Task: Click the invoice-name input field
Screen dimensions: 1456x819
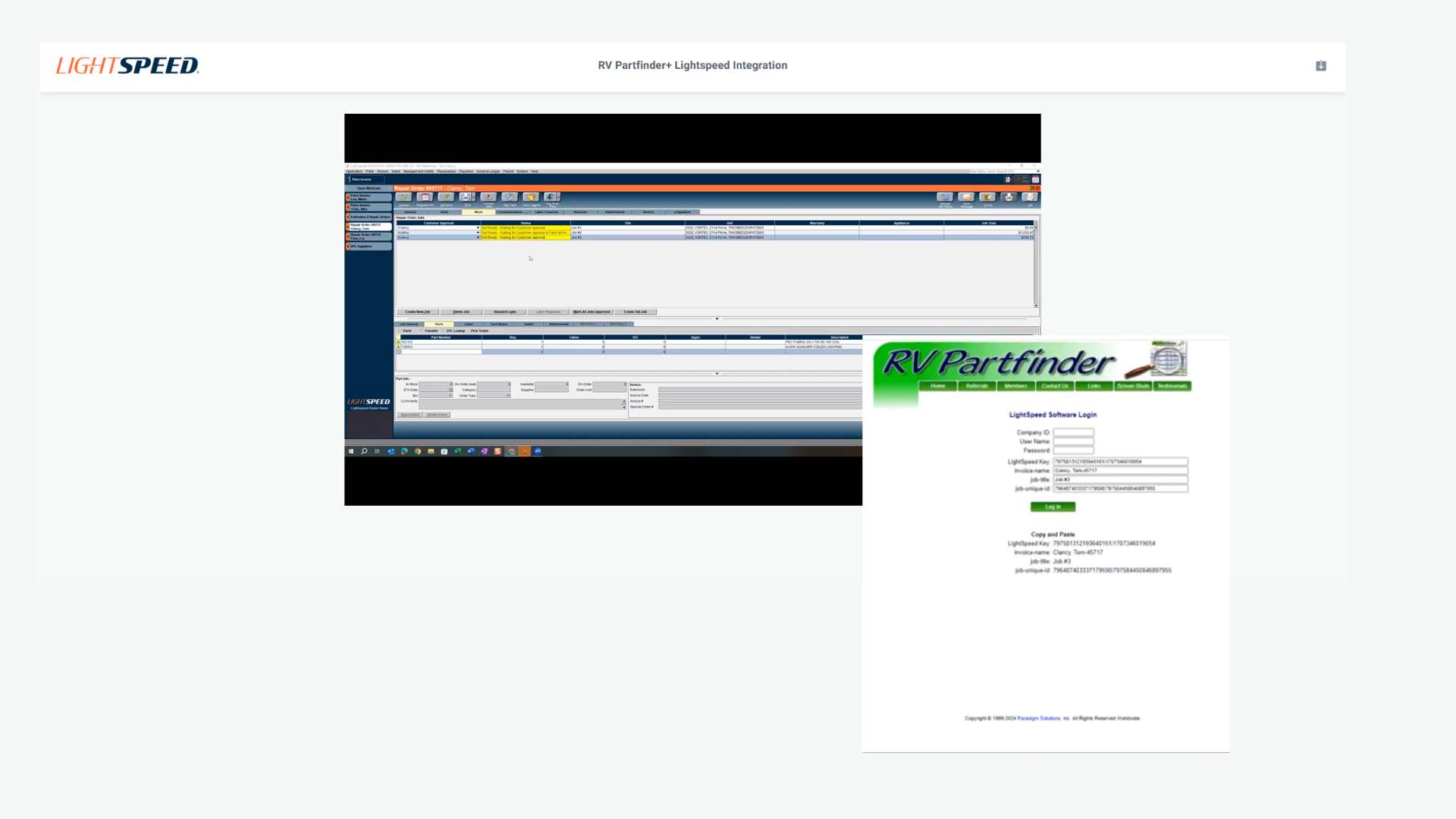Action: (1121, 470)
